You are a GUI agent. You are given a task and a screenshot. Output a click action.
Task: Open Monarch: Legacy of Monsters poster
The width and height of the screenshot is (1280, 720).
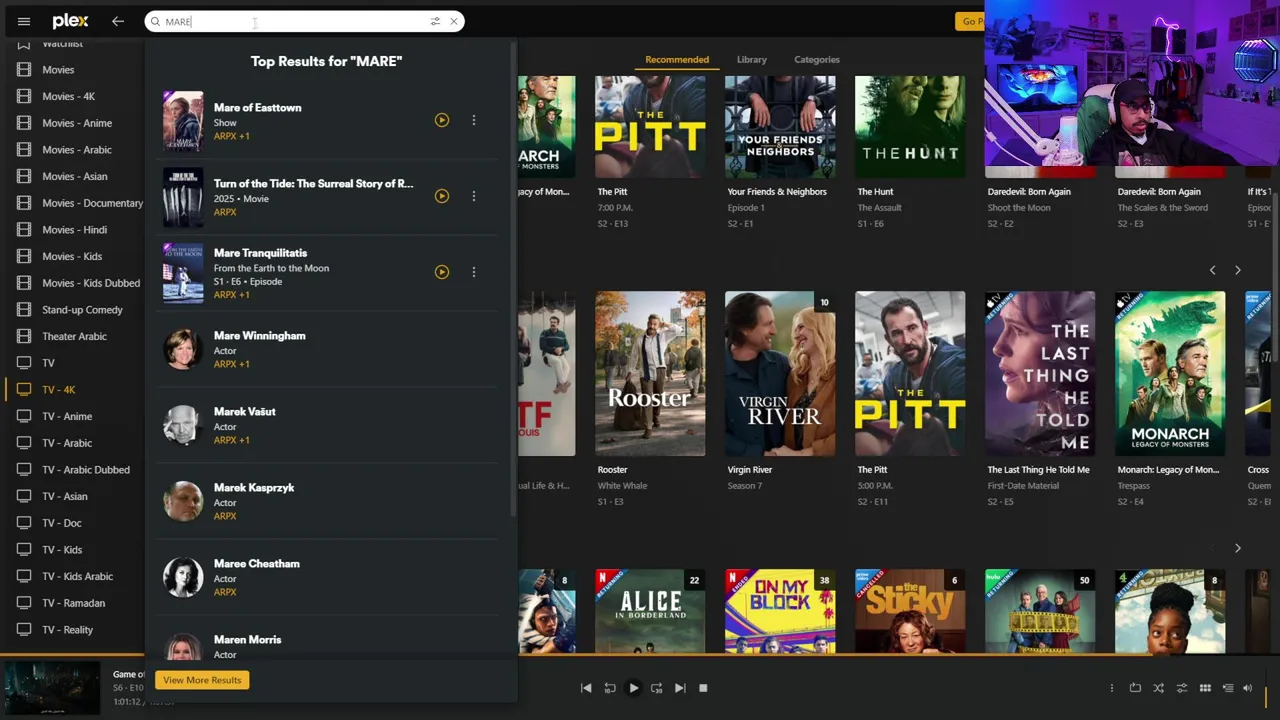(1170, 374)
